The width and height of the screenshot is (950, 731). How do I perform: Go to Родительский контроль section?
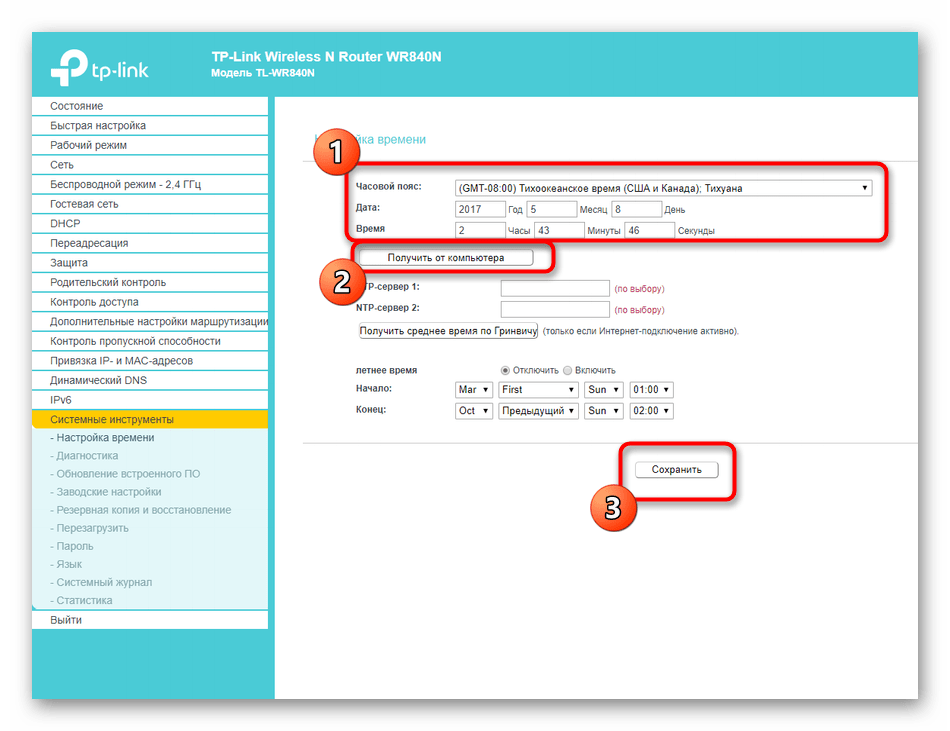coord(108,282)
